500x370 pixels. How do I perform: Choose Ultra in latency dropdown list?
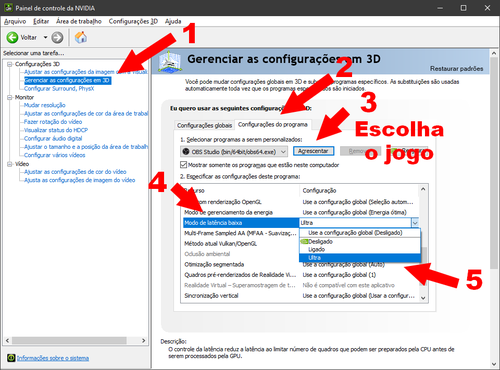tap(360, 258)
